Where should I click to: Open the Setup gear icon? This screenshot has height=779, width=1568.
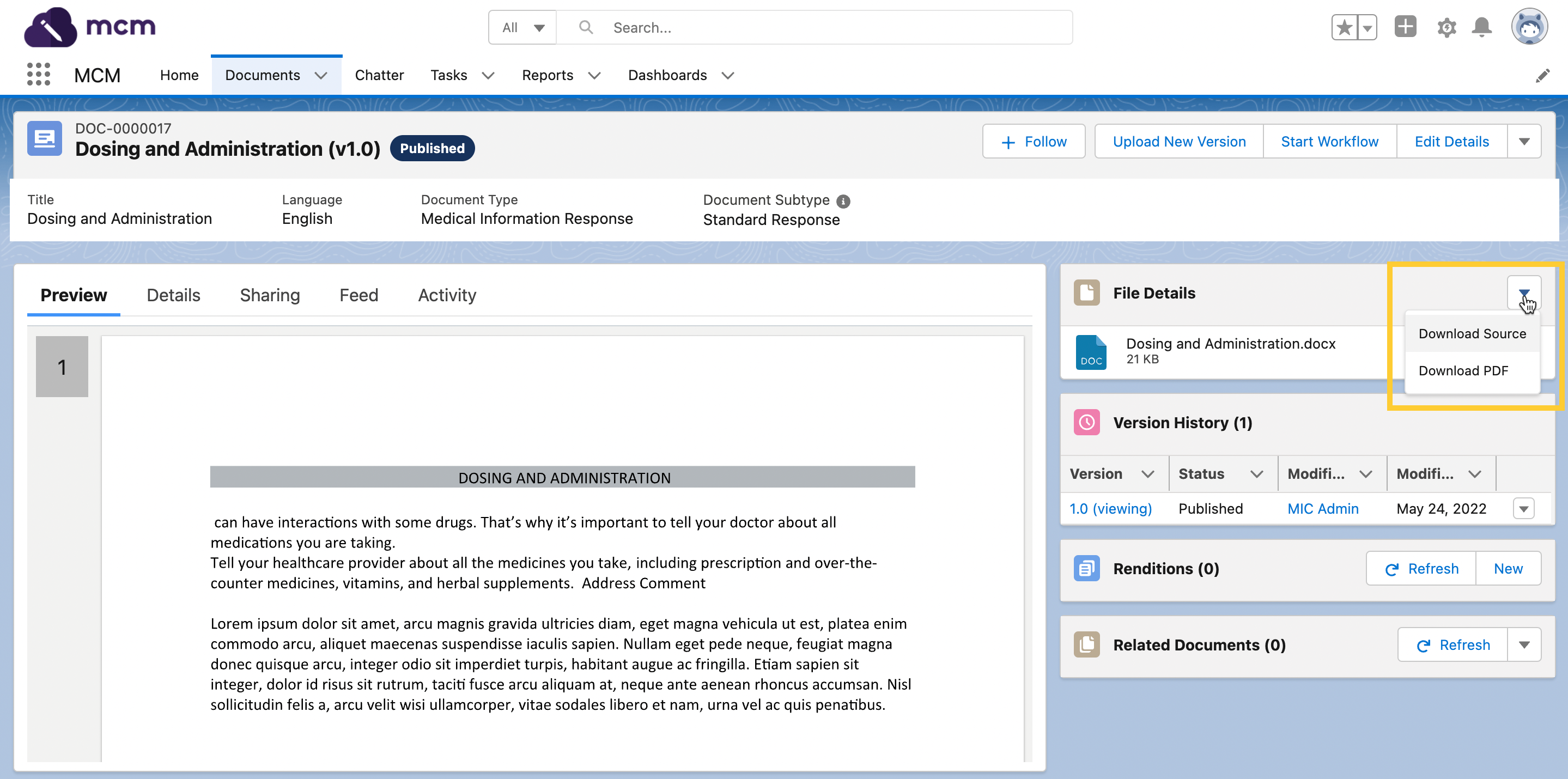coord(1447,27)
